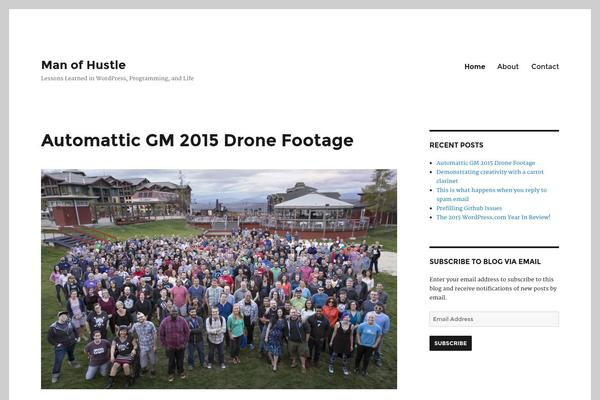This screenshot has height=400, width=600.
Task: Select the Subscribe to Blog via Email heading
Action: click(x=485, y=262)
